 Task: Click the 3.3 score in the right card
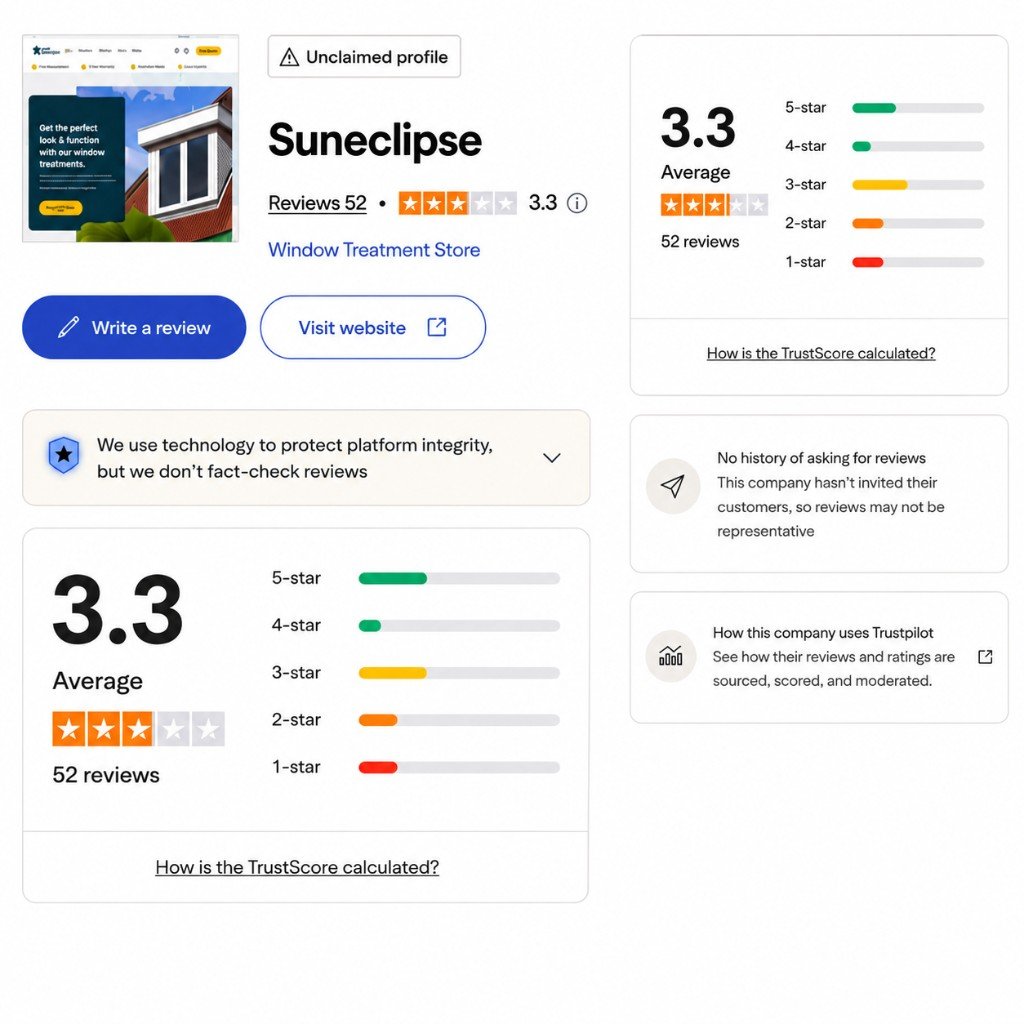[698, 127]
